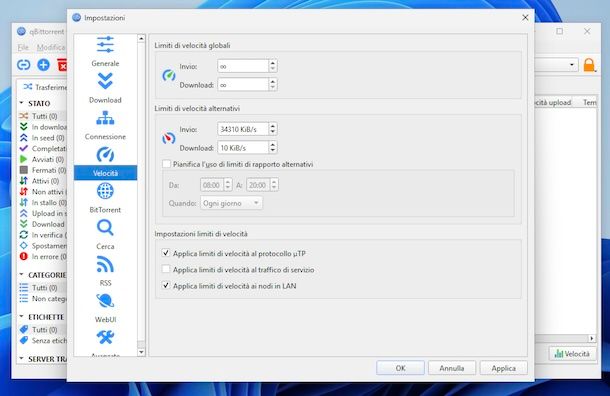Switch to the Trasferimenti tab

point(44,87)
